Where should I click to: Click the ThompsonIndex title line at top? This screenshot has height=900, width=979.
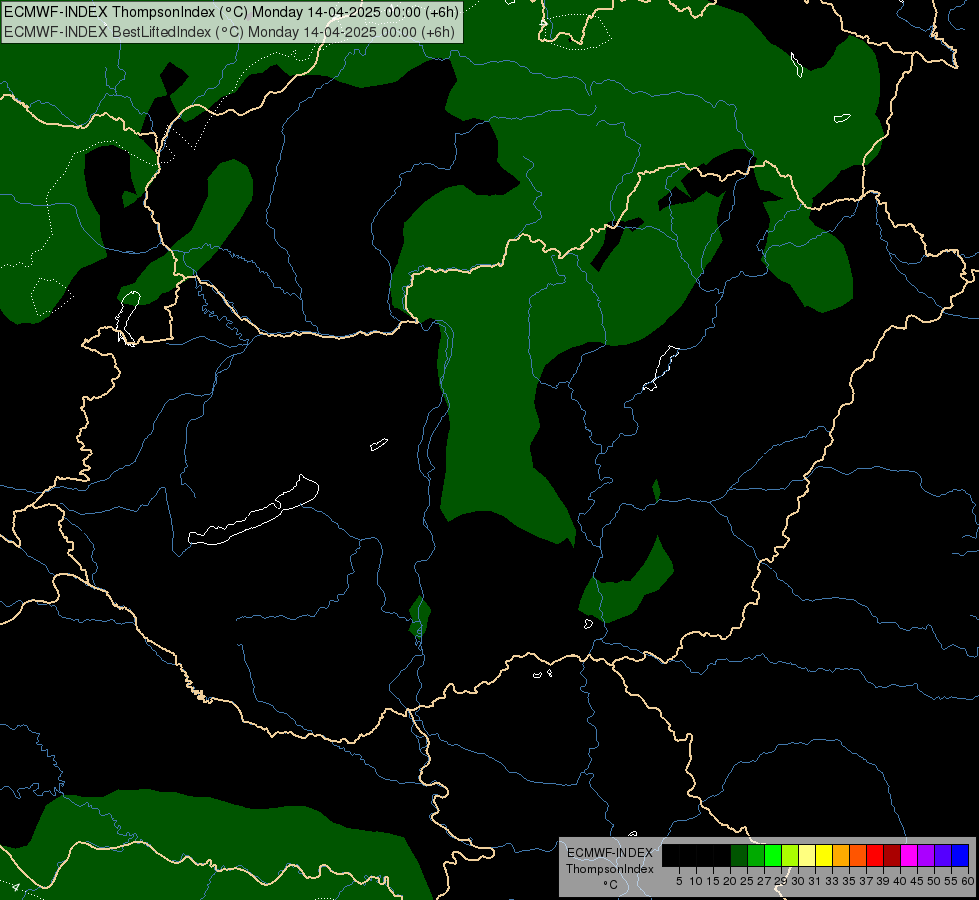[232, 12]
